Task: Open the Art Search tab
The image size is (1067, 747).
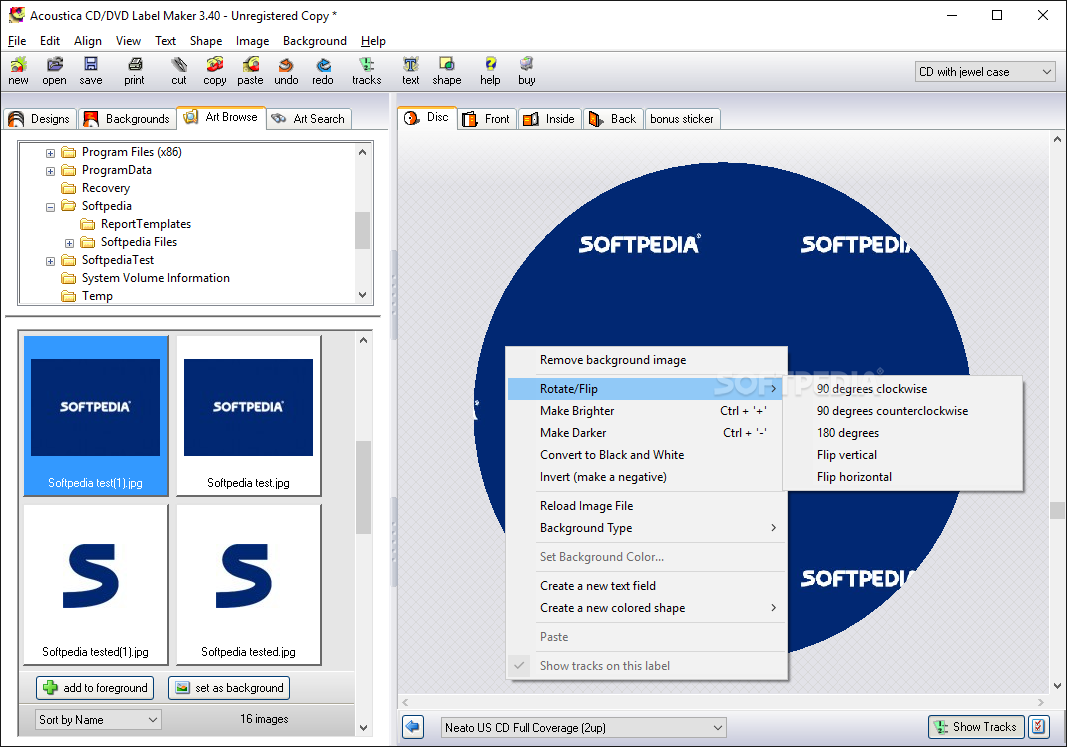Action: pos(308,119)
